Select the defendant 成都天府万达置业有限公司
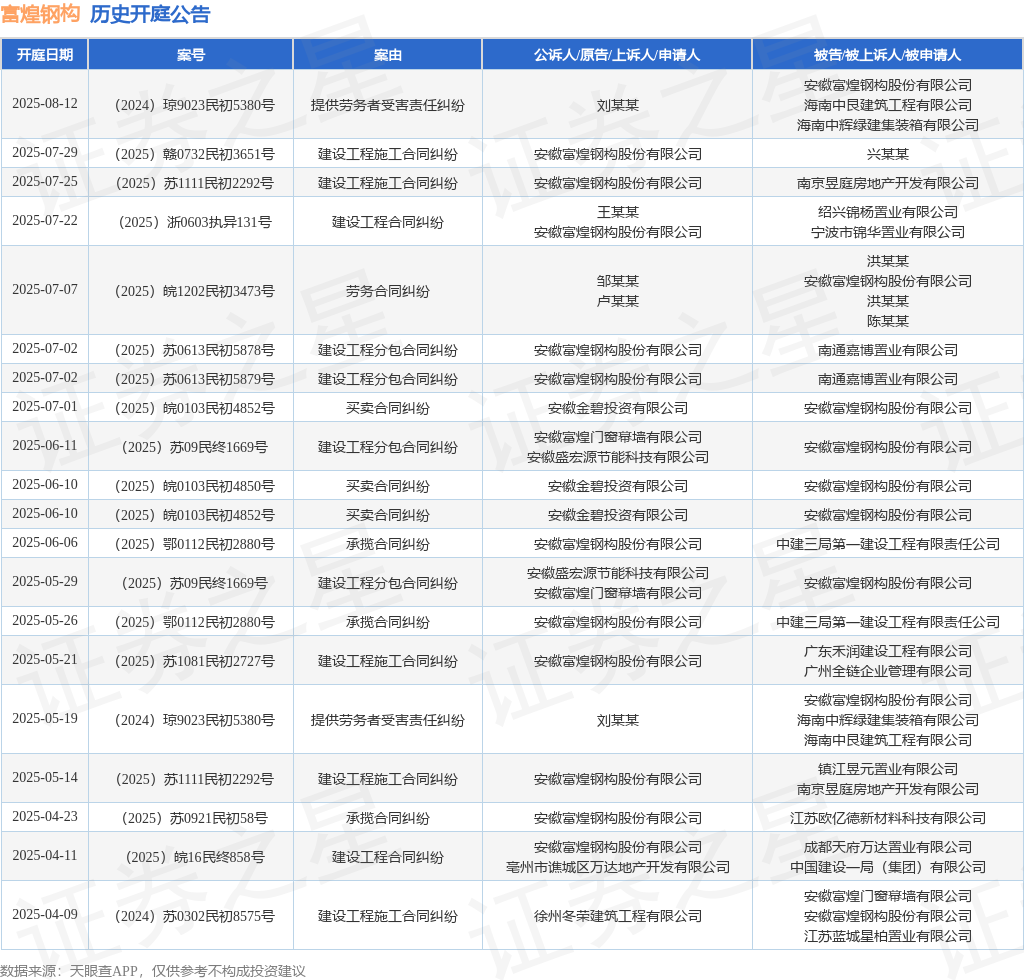The width and height of the screenshot is (1024, 980). pos(888,847)
